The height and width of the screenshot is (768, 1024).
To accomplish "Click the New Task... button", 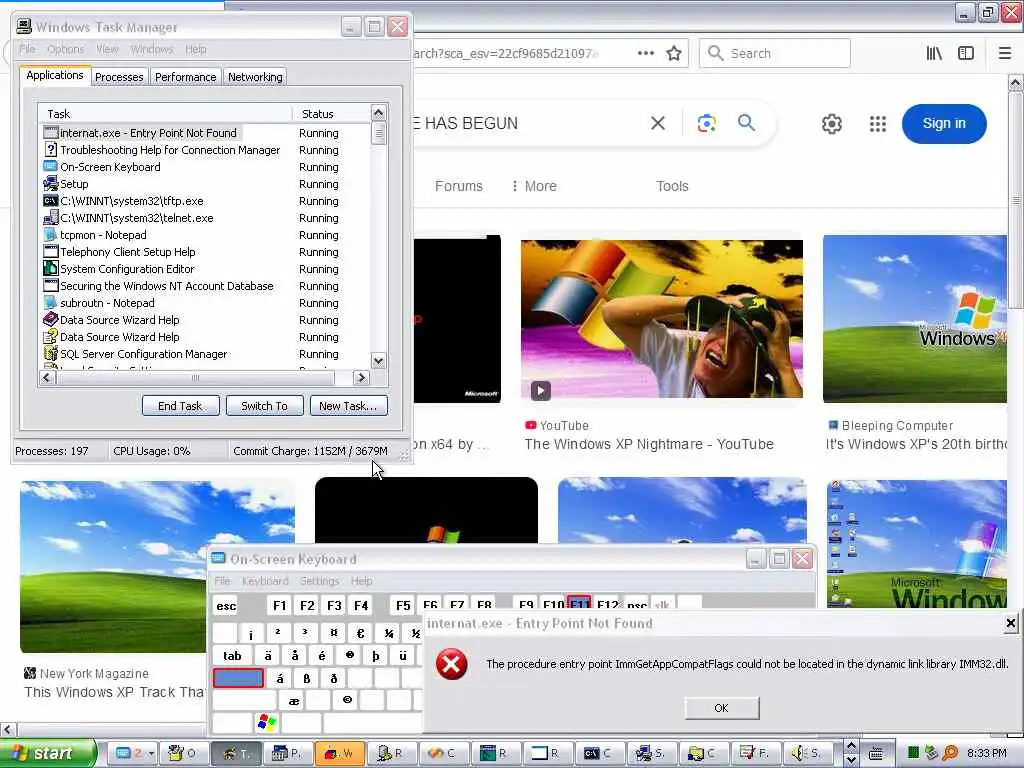I will click(348, 406).
